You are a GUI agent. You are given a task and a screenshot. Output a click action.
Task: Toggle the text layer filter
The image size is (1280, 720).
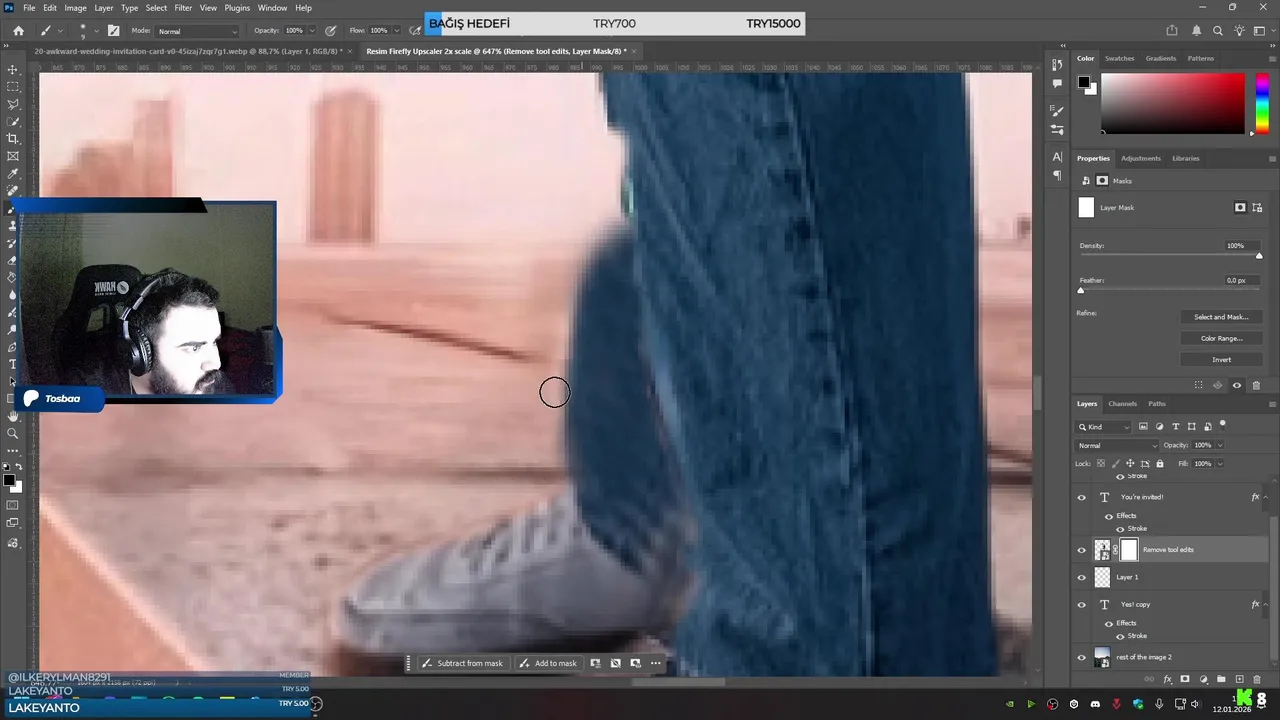pyautogui.click(x=1175, y=427)
